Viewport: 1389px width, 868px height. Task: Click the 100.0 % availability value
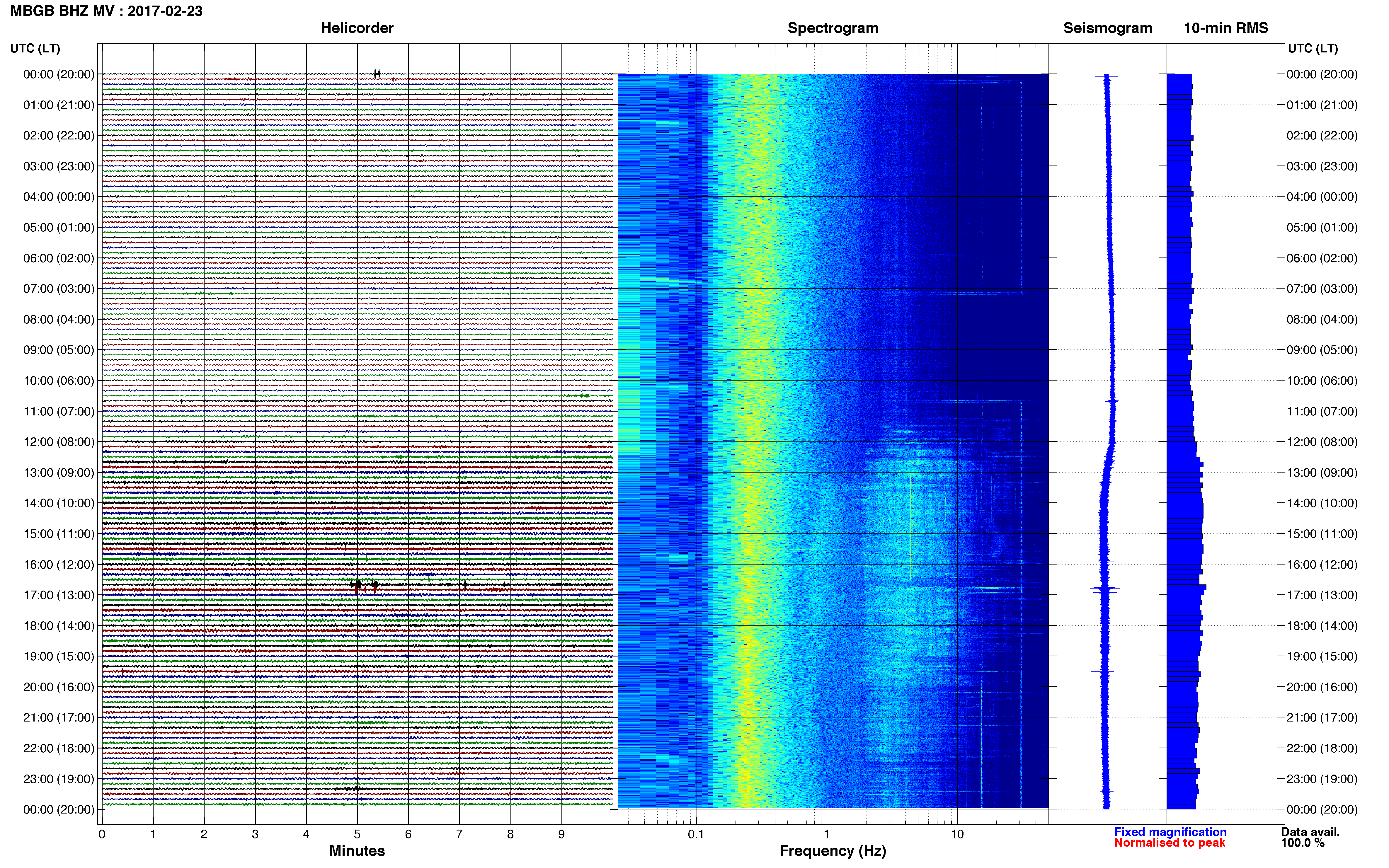pos(1303,843)
